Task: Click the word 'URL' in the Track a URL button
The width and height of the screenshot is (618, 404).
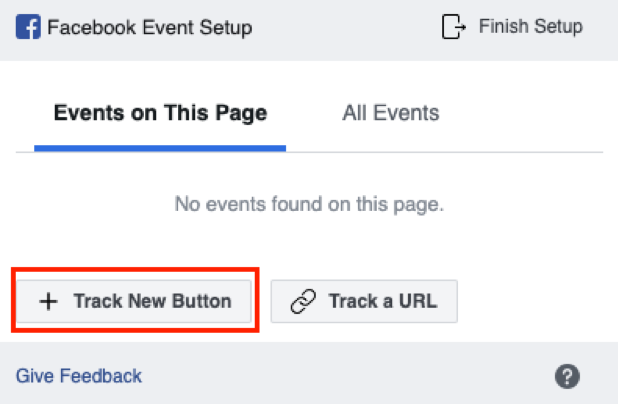Action: 418,302
